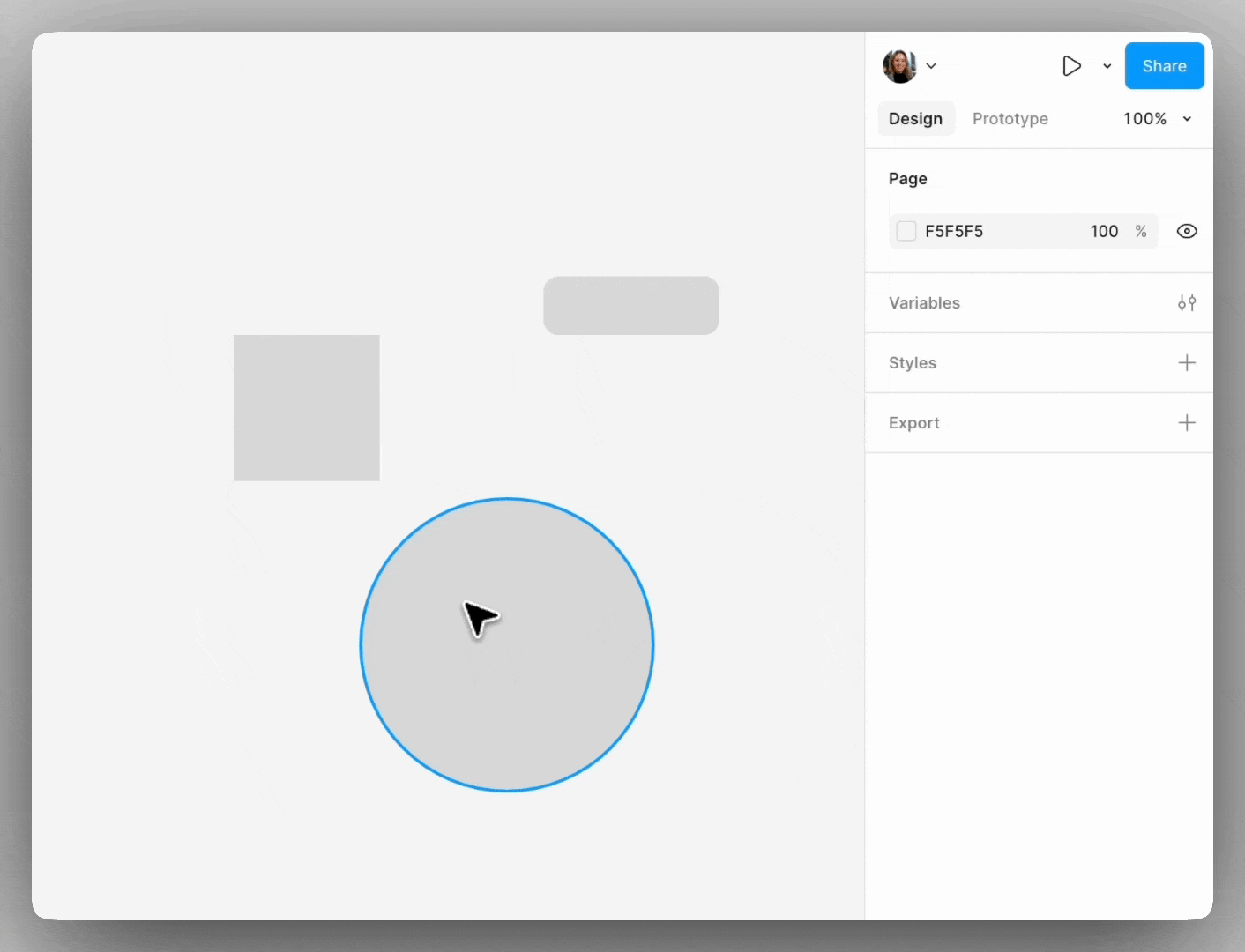The image size is (1245, 952).
Task: Click the user profile avatar
Action: [899, 66]
